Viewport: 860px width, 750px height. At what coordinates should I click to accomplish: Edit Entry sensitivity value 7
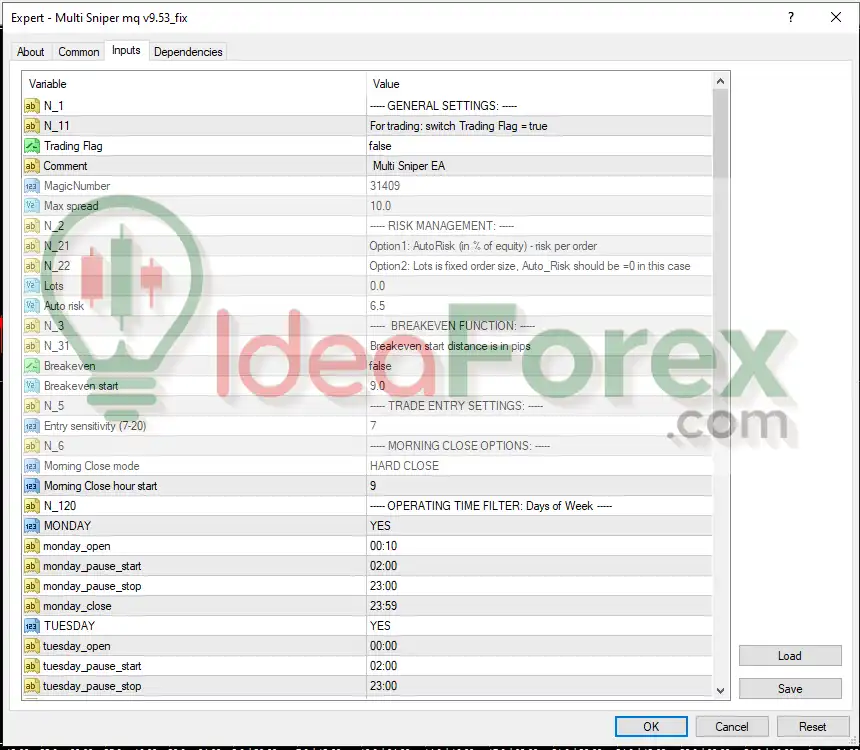tap(539, 426)
